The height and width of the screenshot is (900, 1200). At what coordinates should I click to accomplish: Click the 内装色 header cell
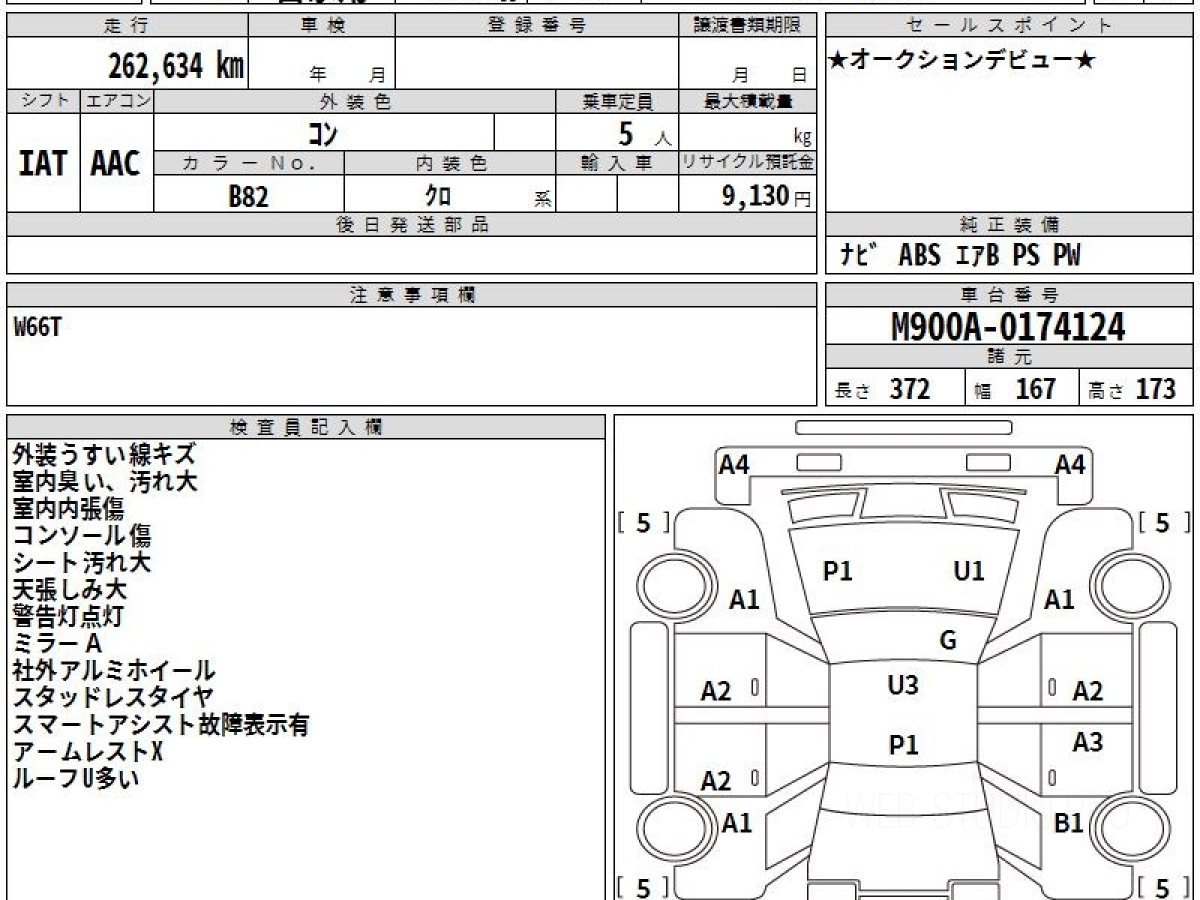point(450,164)
